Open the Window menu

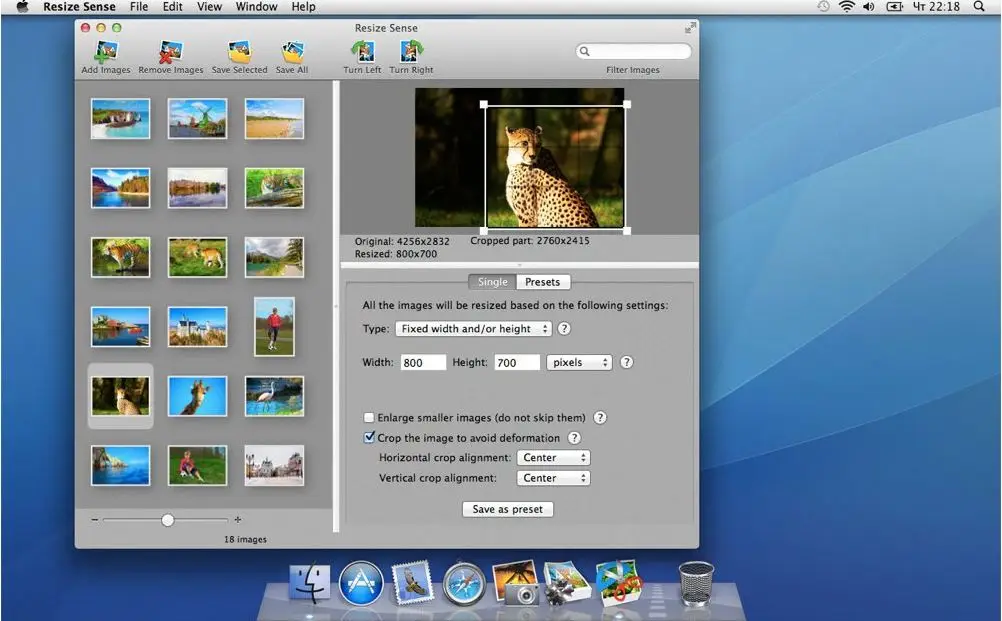tap(256, 6)
